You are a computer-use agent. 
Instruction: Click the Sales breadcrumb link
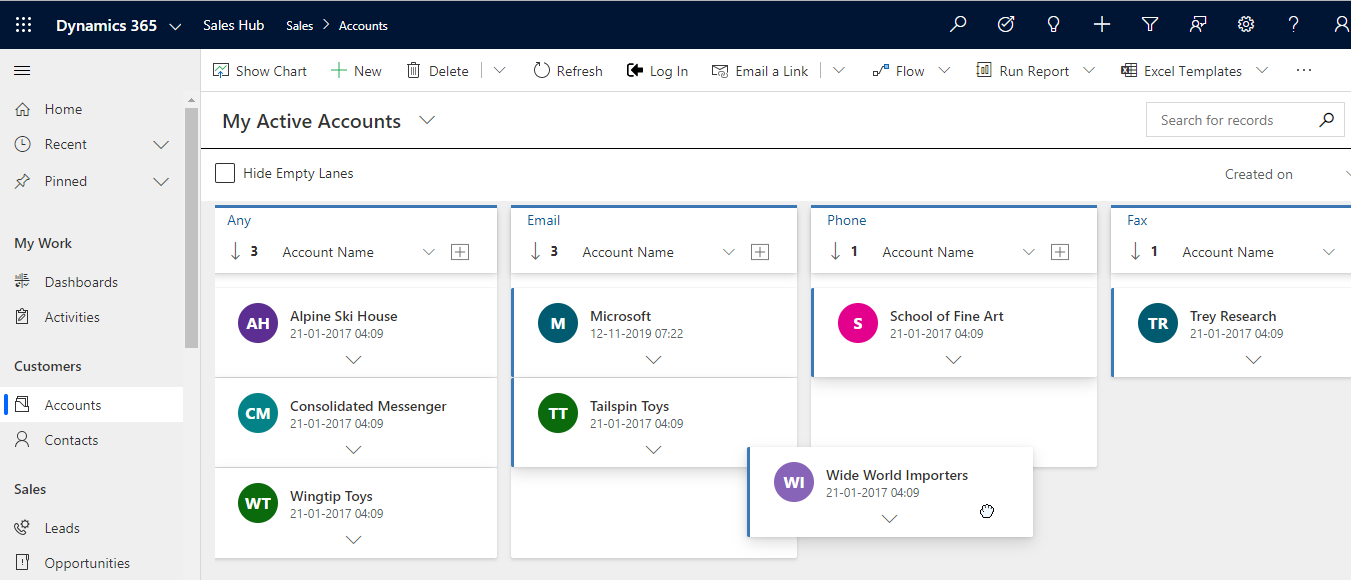click(x=299, y=26)
